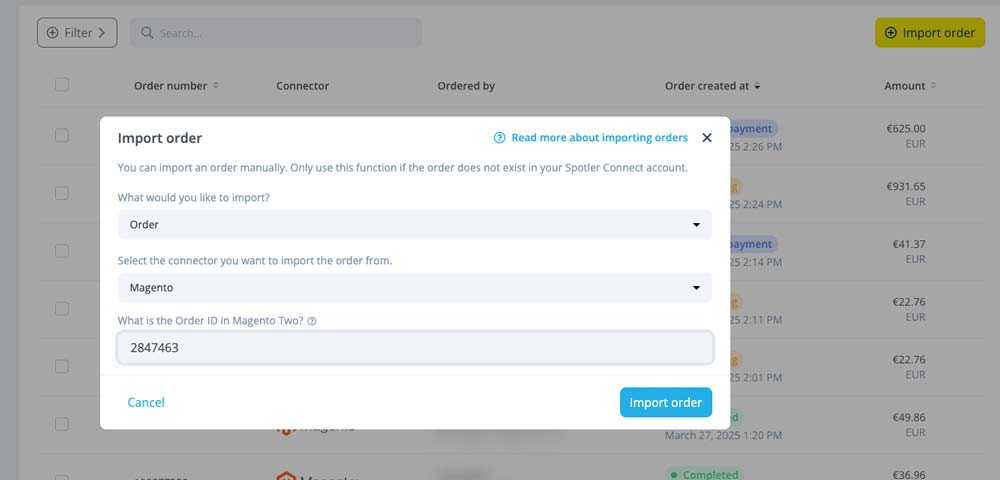Check the checkbox for the €625.00 order row

pyautogui.click(x=62, y=135)
